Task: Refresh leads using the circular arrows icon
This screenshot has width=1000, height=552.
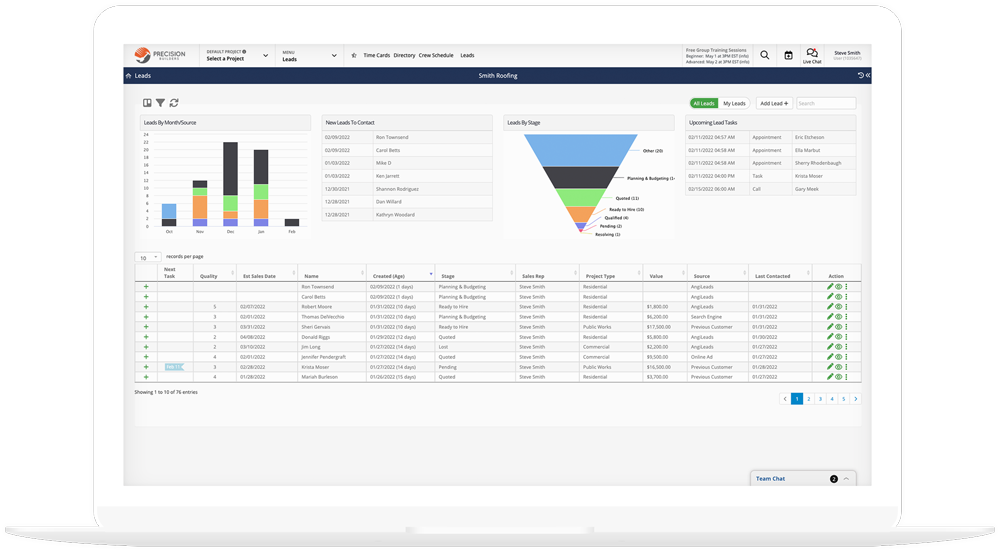Action: [174, 103]
